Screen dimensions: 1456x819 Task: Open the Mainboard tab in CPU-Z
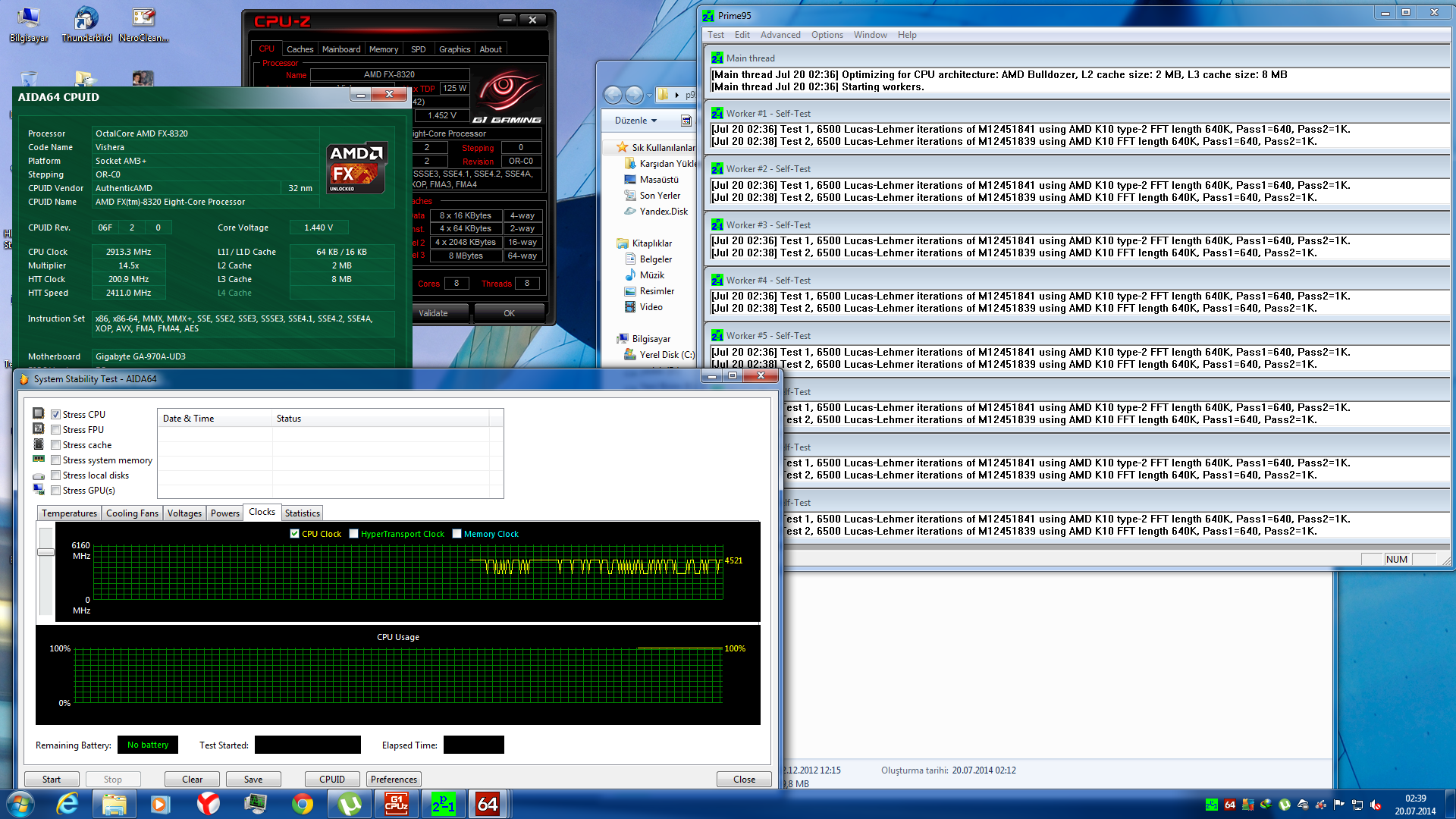click(341, 49)
